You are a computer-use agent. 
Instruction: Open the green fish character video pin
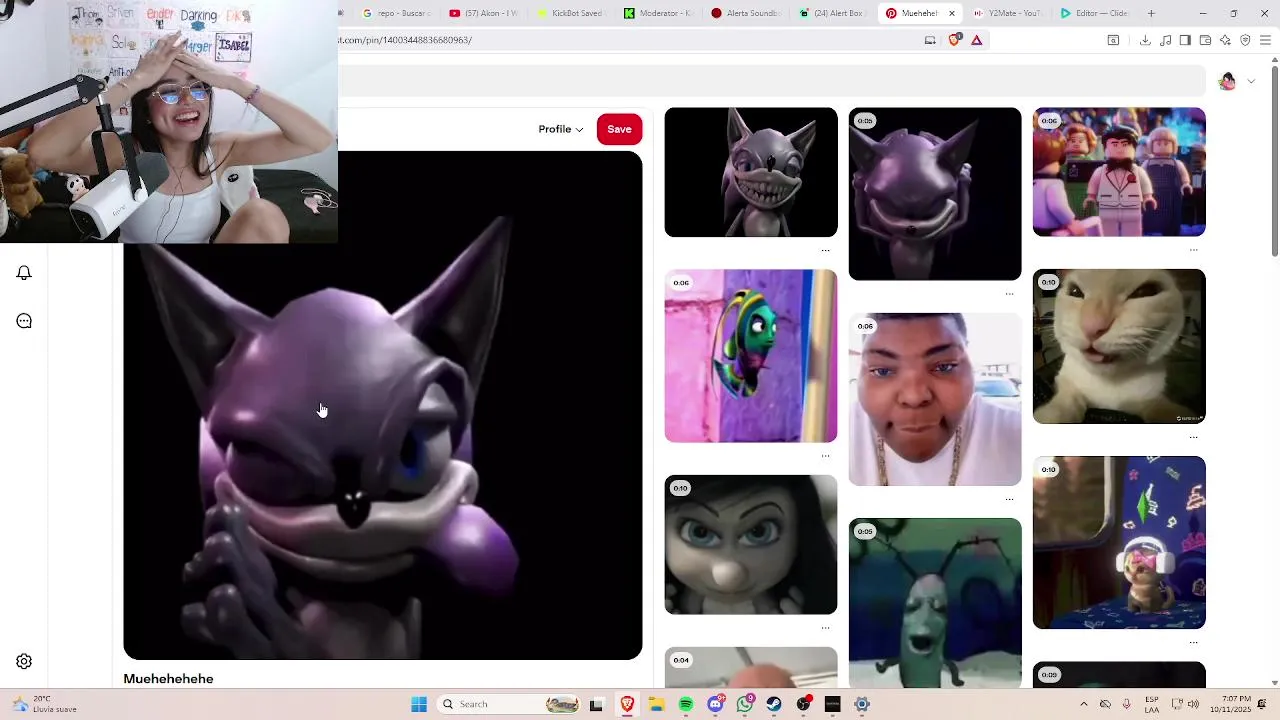click(751, 356)
